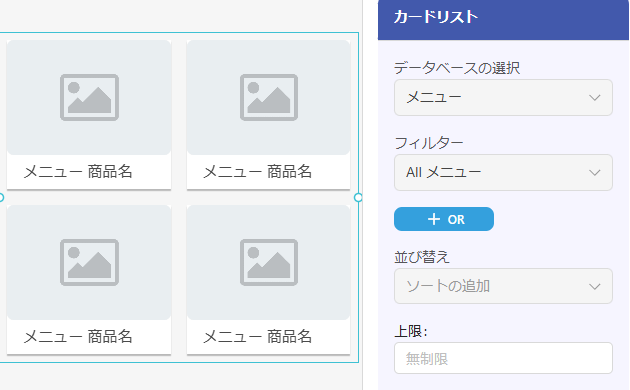
Task: Click the 並び替え label
Action: point(421,257)
